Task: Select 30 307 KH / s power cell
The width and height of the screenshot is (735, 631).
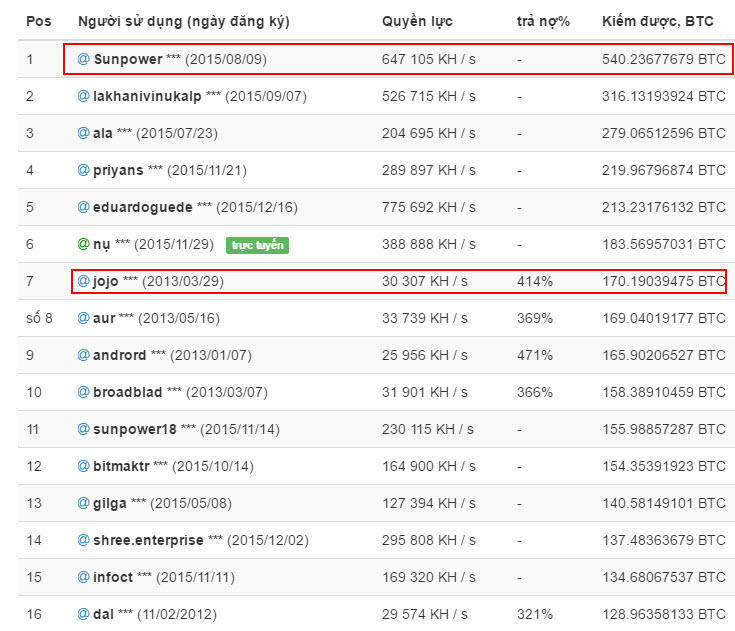Action: [425, 281]
